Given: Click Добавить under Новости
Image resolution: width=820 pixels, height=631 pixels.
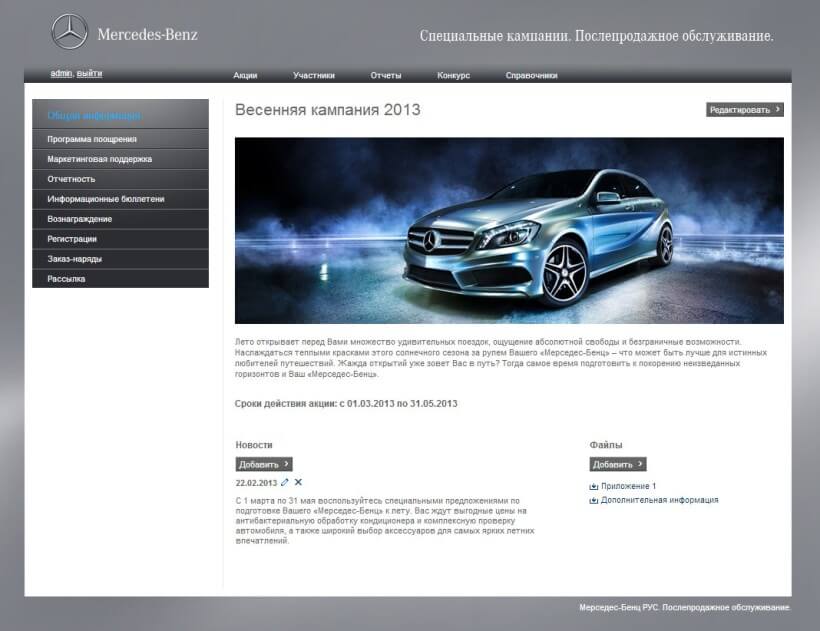Looking at the screenshot, I should [x=264, y=464].
